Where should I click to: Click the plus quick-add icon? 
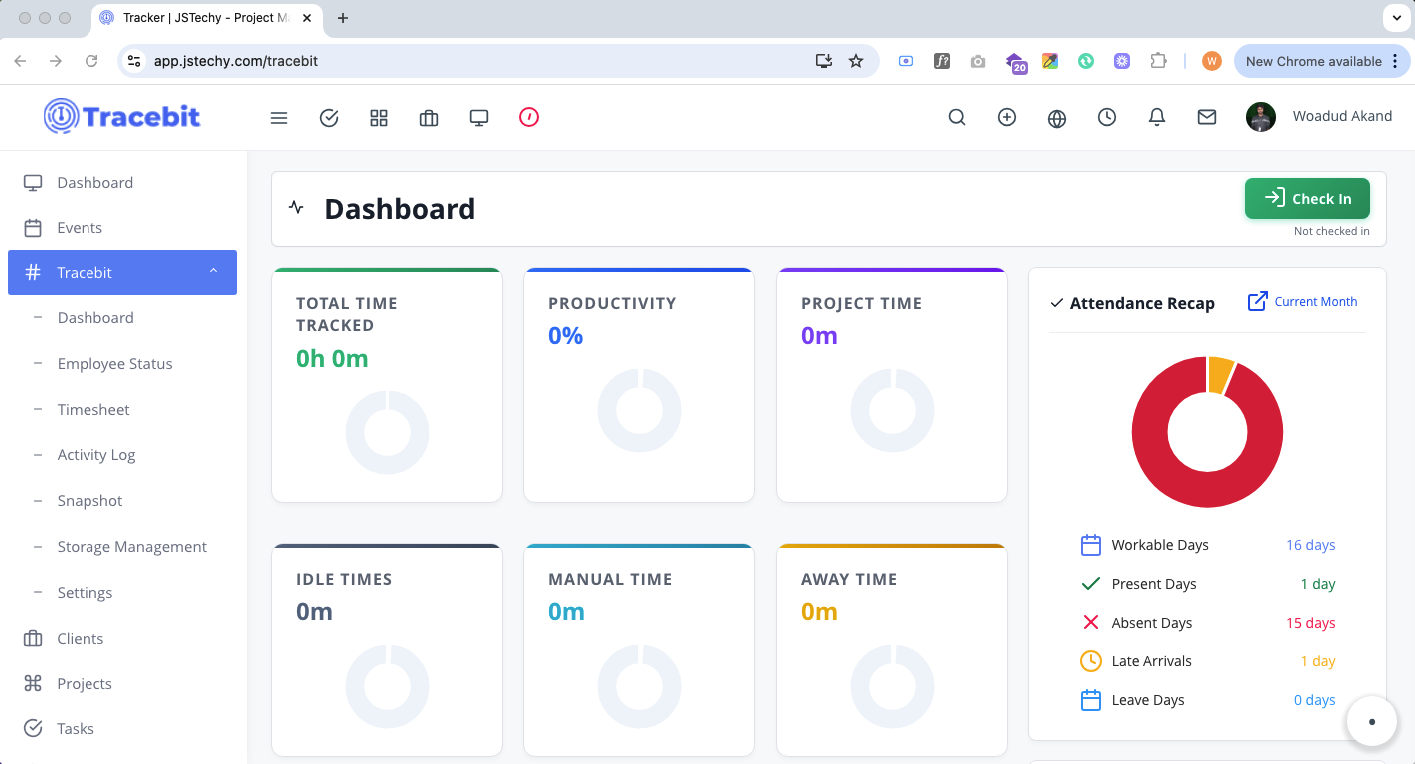click(x=1006, y=117)
